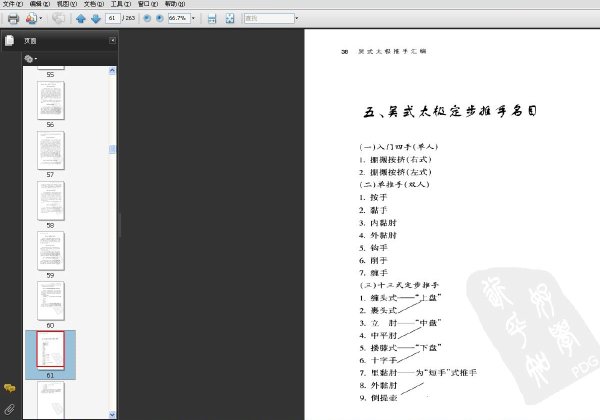Click the chapter heading 五、吴式太极定步推手名目

pyautogui.click(x=450, y=111)
